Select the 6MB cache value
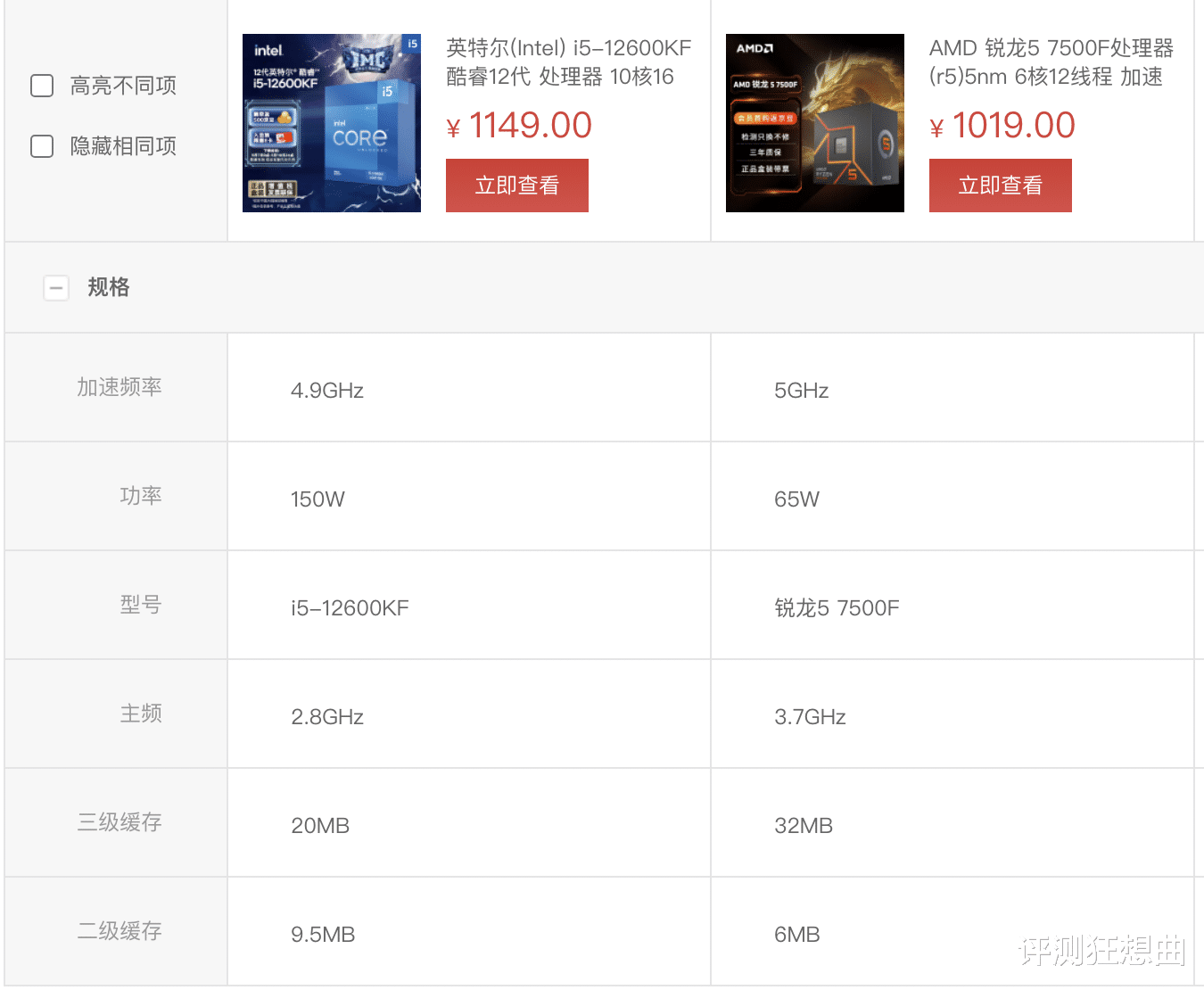The width and height of the screenshot is (1204, 990). click(797, 935)
